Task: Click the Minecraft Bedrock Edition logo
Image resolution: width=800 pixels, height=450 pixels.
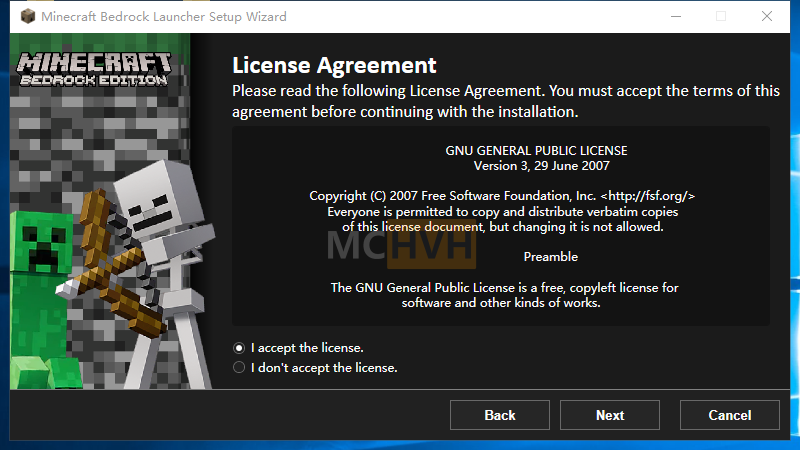Action: pos(94,68)
